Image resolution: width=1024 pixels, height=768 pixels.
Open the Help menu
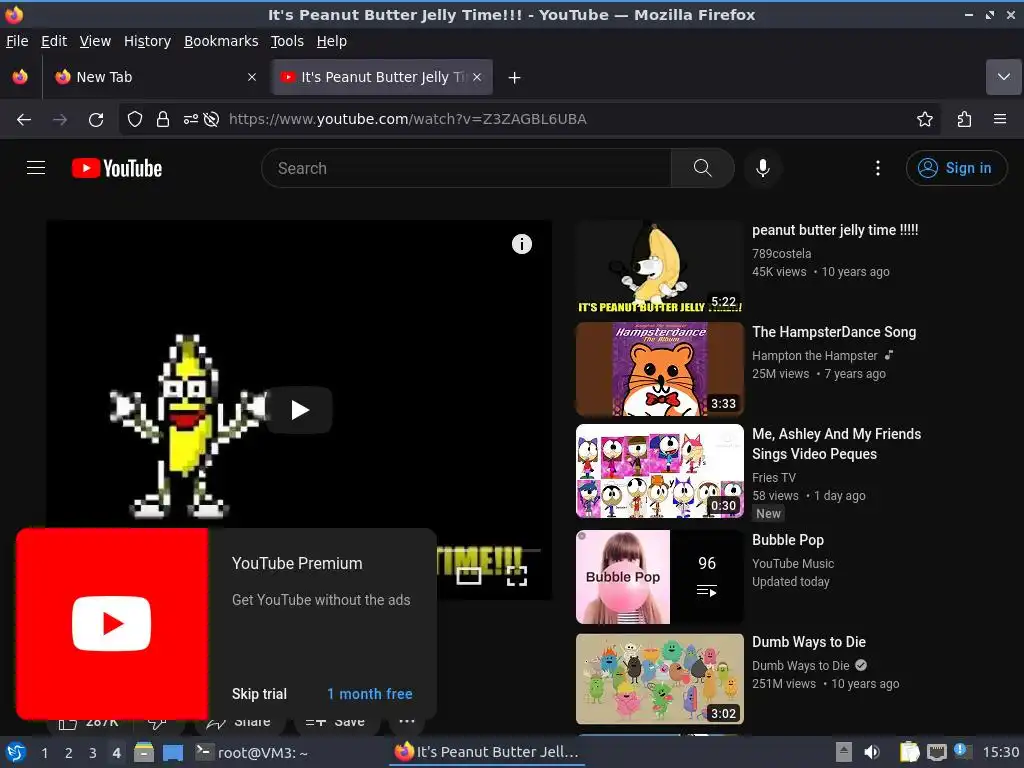(x=332, y=41)
